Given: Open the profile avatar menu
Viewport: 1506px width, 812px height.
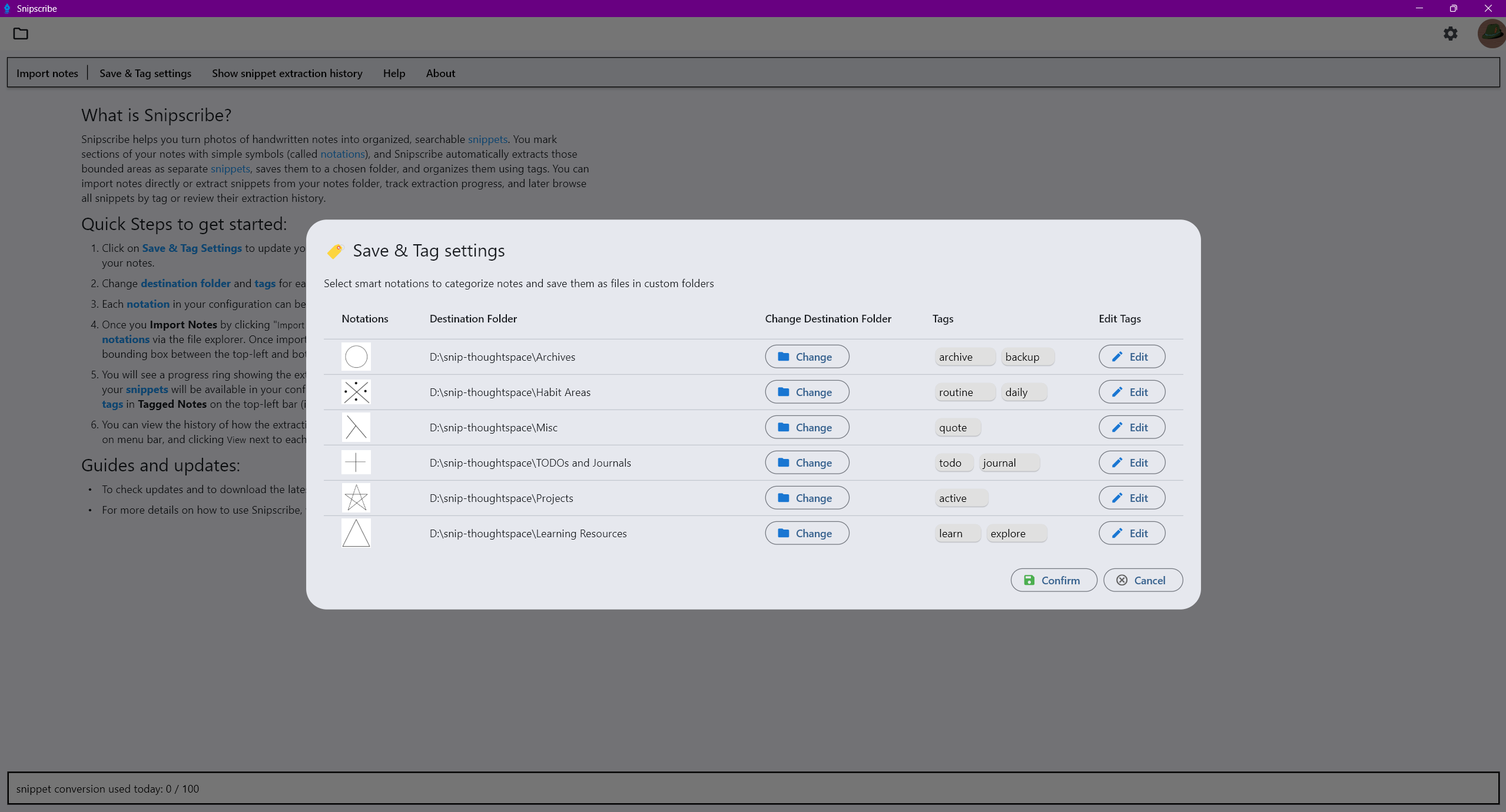Looking at the screenshot, I should [1491, 34].
